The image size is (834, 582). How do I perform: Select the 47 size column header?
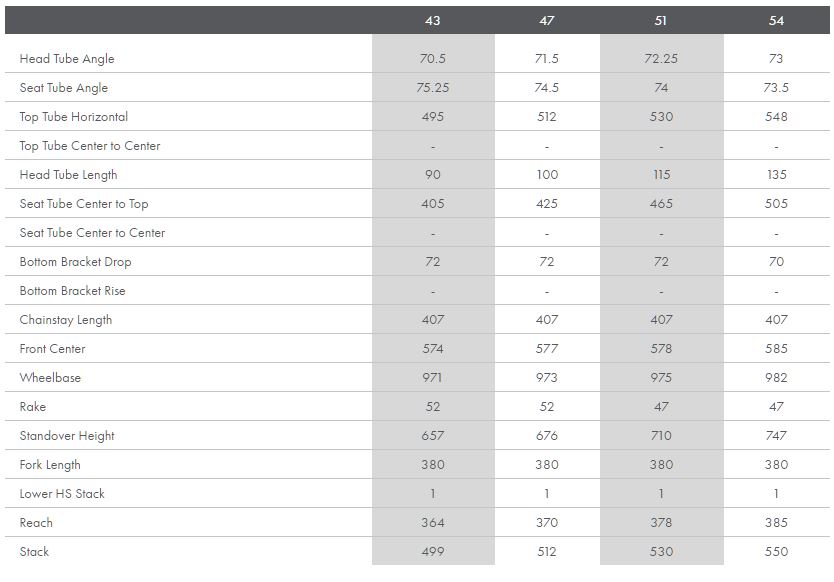coord(547,20)
